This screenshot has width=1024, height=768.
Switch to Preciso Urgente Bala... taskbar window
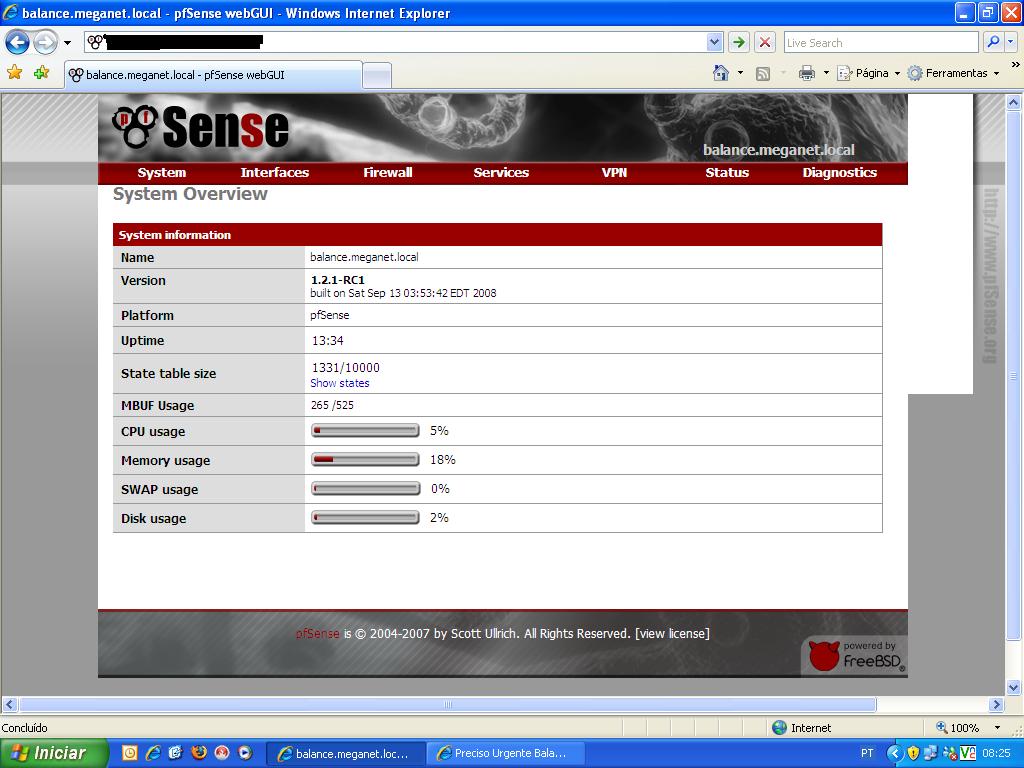(505, 754)
